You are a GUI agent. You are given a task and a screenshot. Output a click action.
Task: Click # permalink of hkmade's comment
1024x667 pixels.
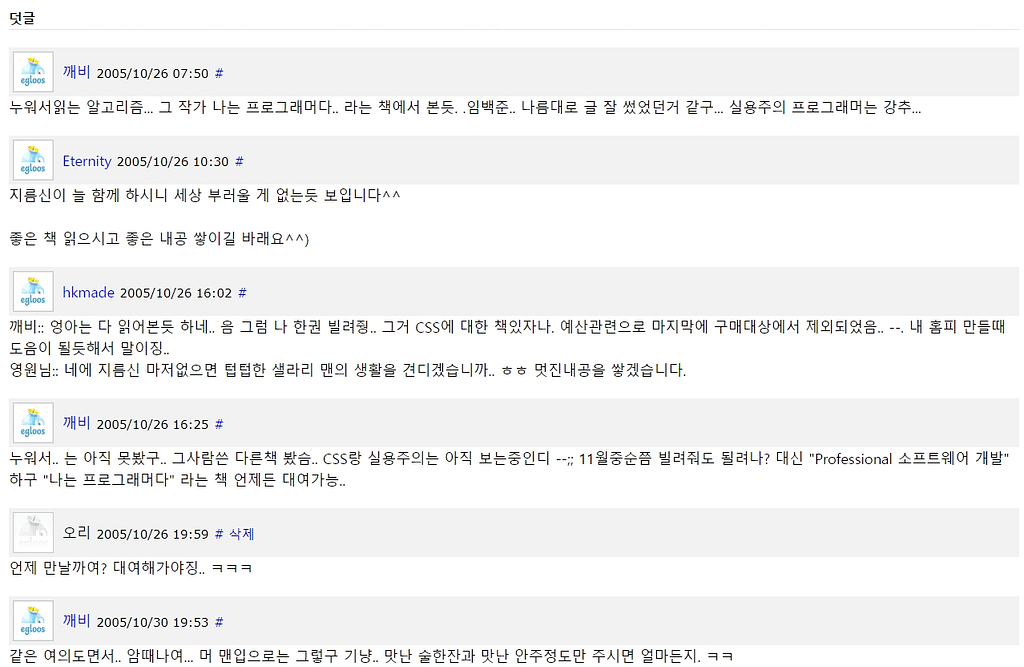[x=242, y=293]
